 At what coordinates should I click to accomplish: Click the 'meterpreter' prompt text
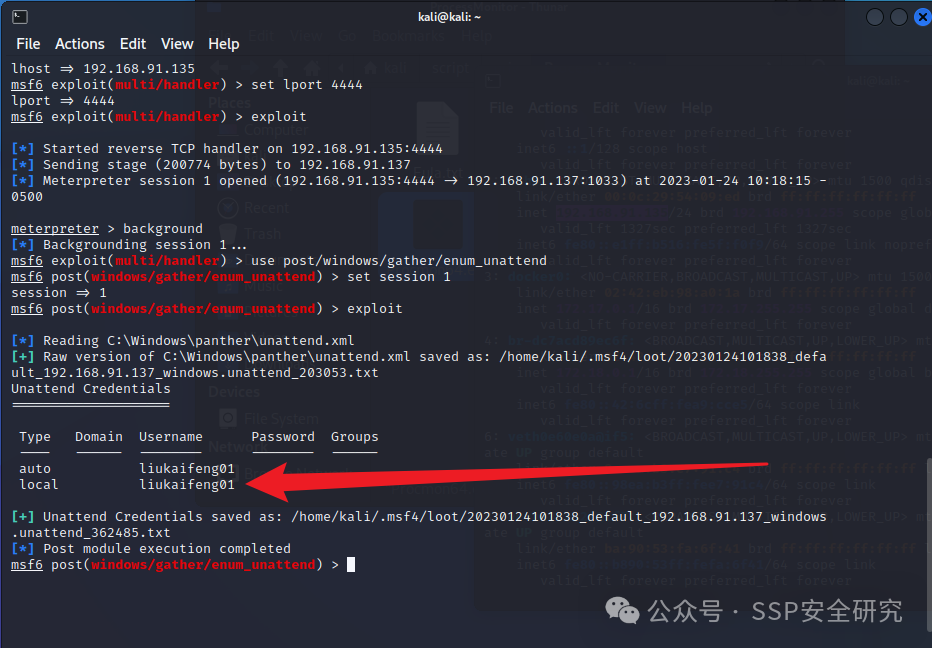pyautogui.click(x=55, y=229)
